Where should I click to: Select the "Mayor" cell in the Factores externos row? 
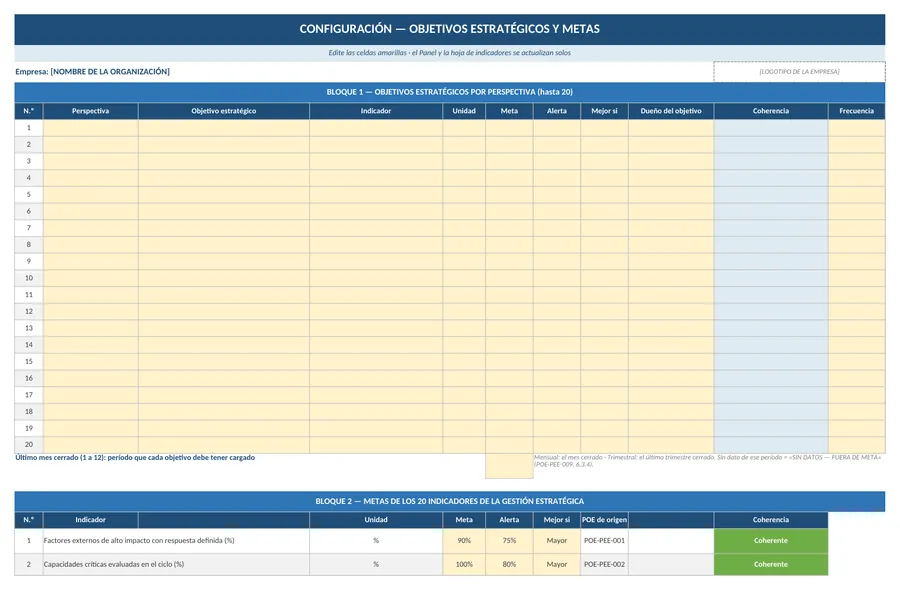pyautogui.click(x=557, y=541)
